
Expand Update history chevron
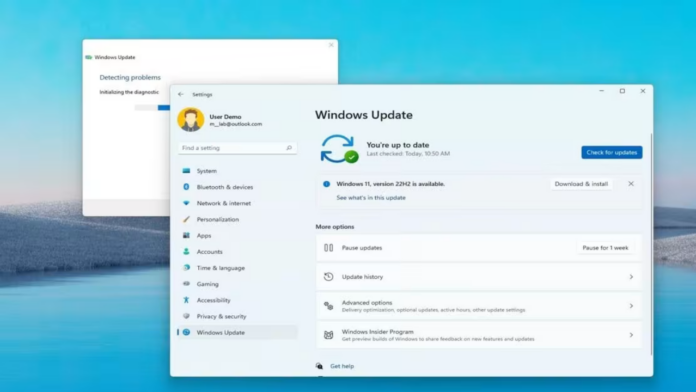(631, 277)
